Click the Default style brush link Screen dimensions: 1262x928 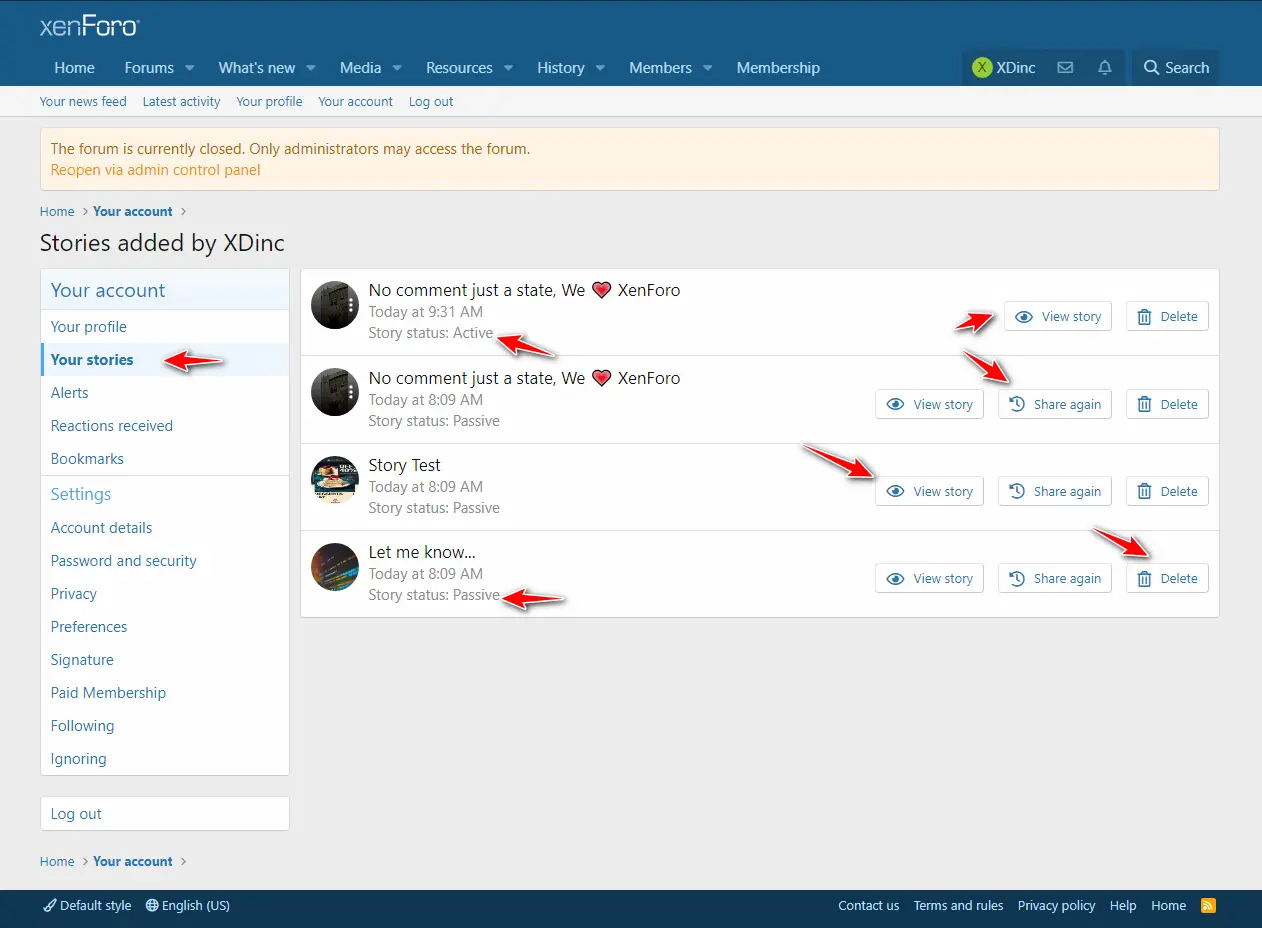[87, 906]
